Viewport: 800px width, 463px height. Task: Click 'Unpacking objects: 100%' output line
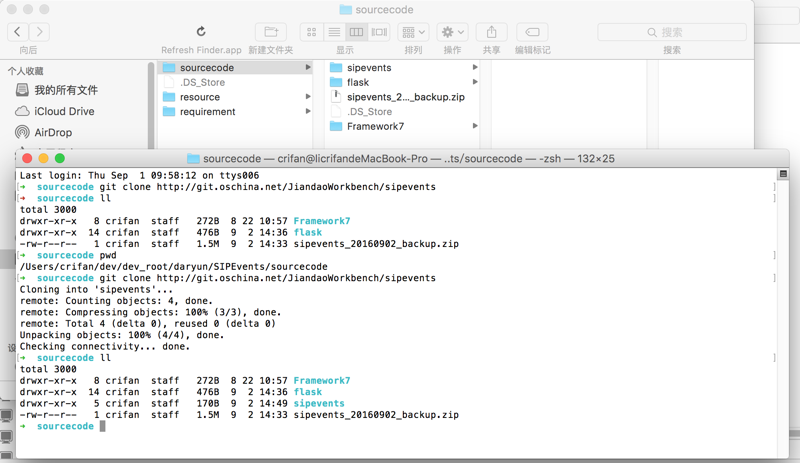pos(122,335)
